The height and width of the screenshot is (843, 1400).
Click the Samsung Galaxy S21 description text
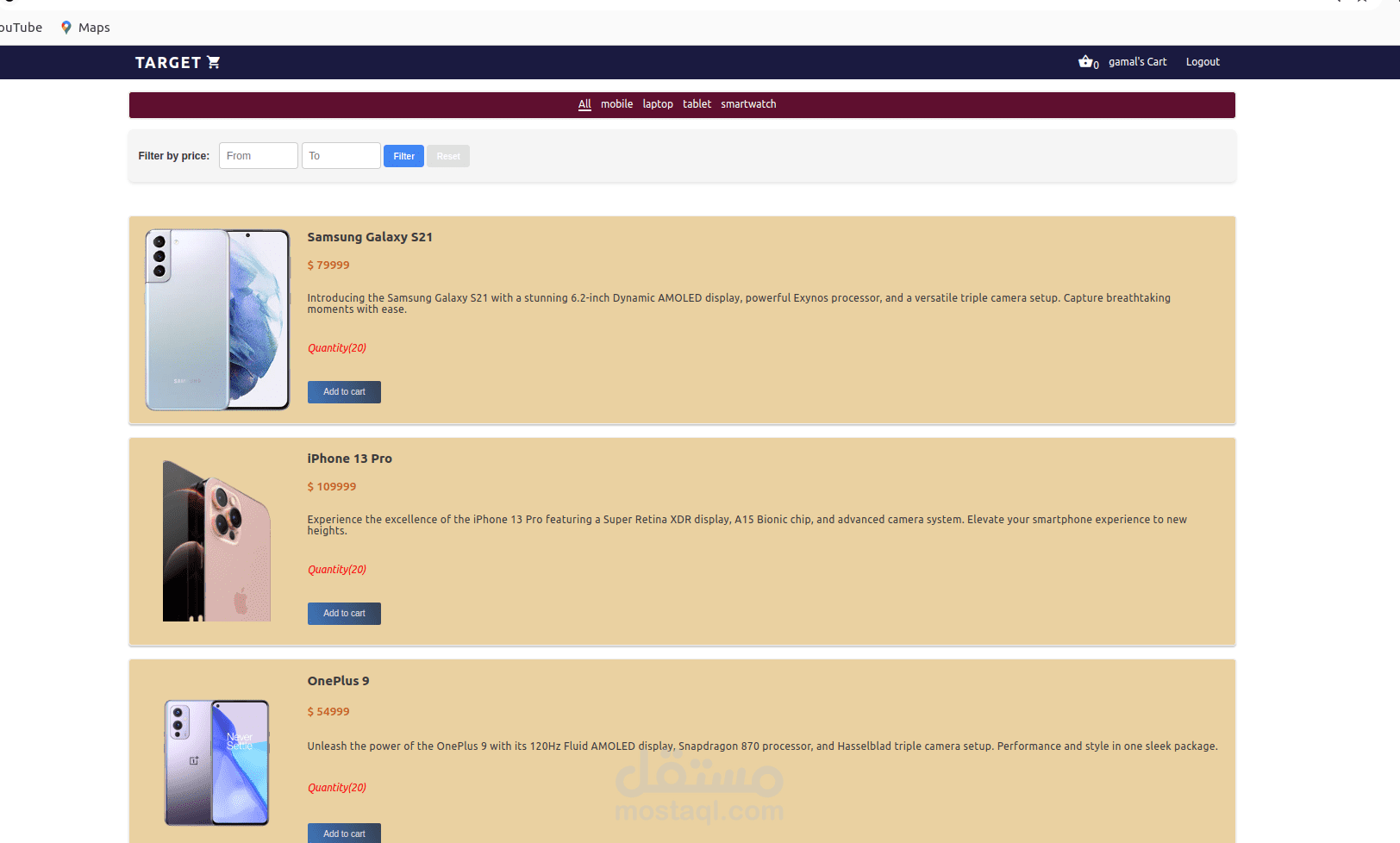(x=739, y=303)
